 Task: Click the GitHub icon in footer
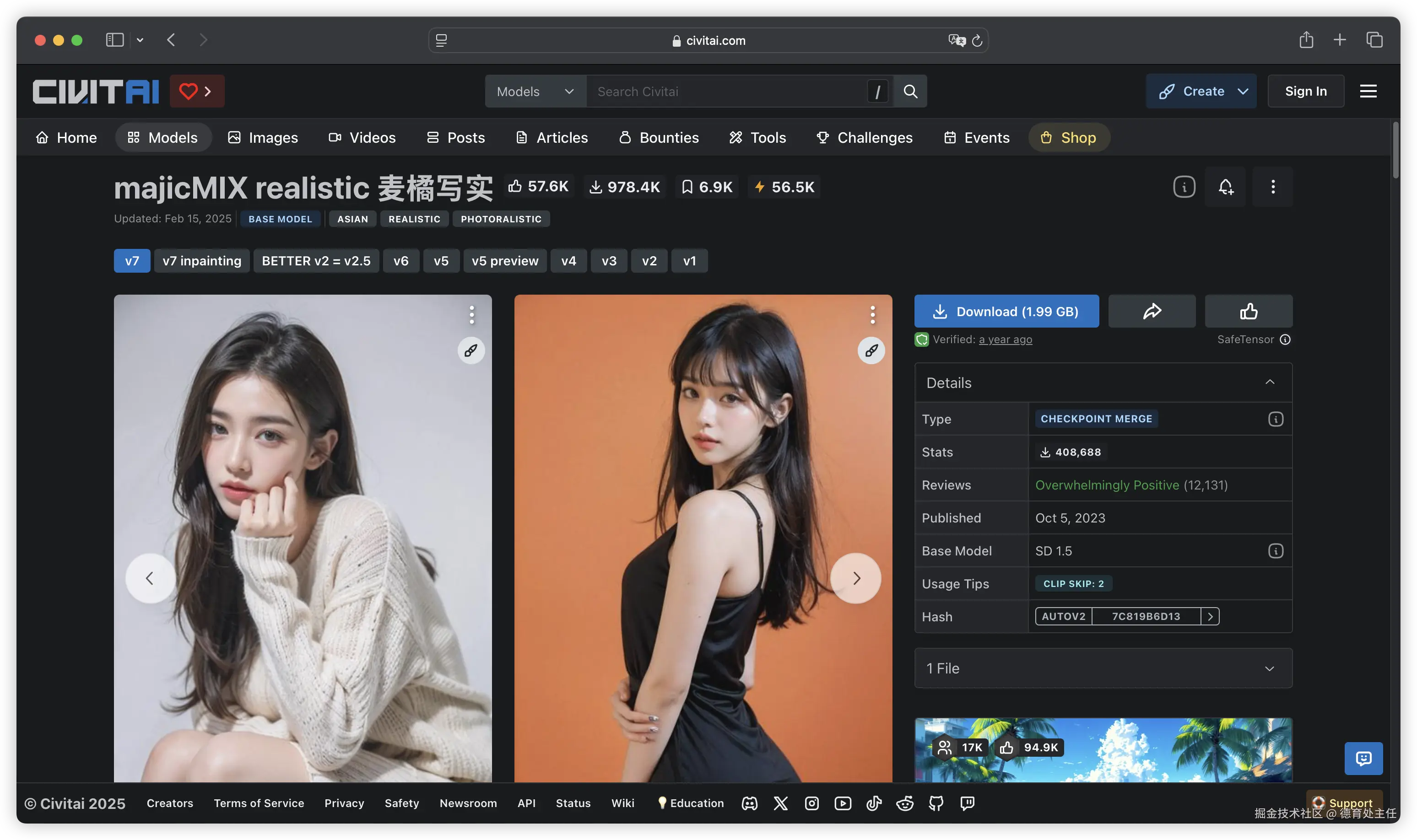point(936,802)
